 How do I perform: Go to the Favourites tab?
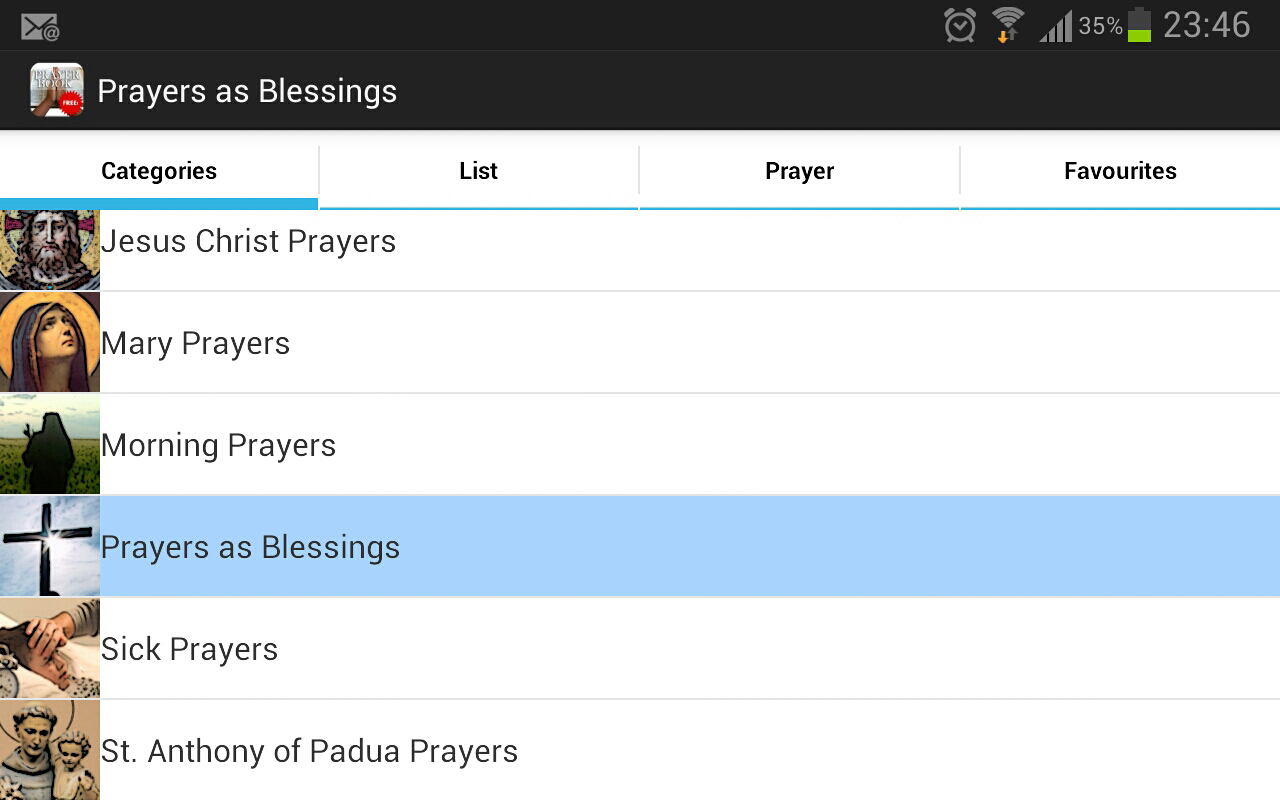pos(1120,171)
